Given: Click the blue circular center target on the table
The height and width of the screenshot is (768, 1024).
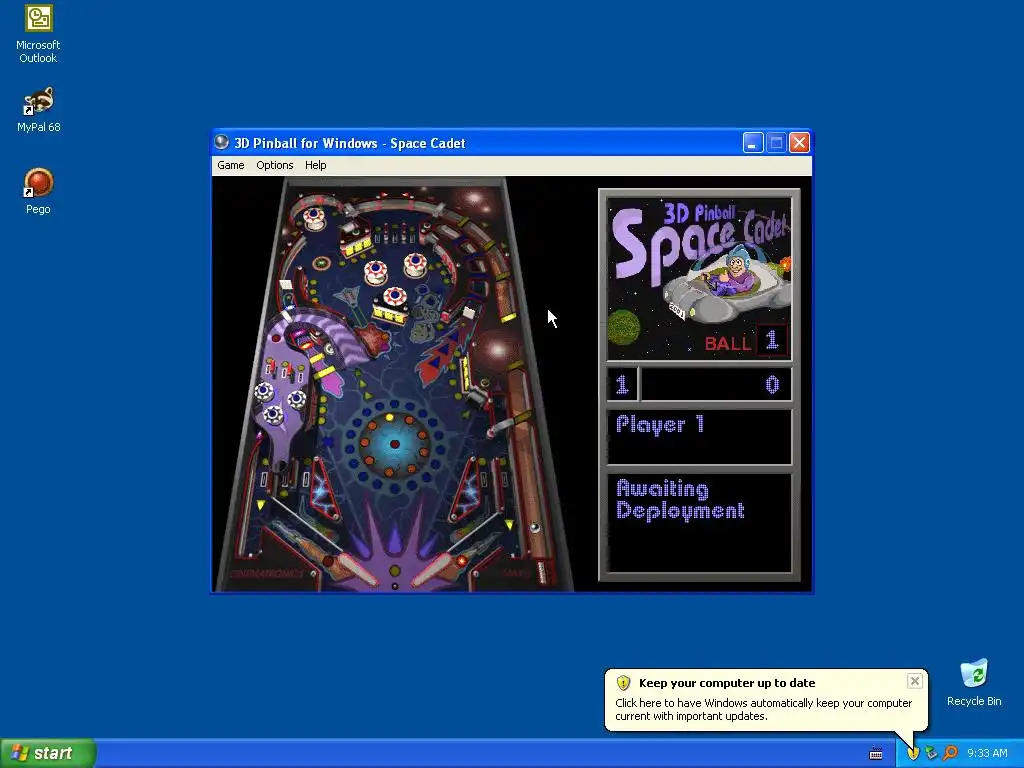Looking at the screenshot, I should coord(394,444).
